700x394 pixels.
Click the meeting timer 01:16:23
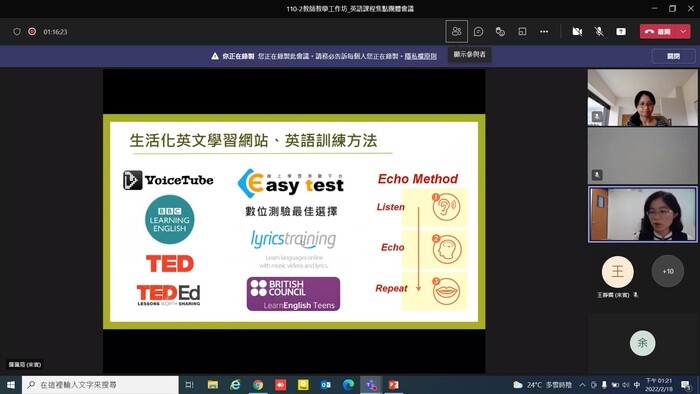point(55,32)
